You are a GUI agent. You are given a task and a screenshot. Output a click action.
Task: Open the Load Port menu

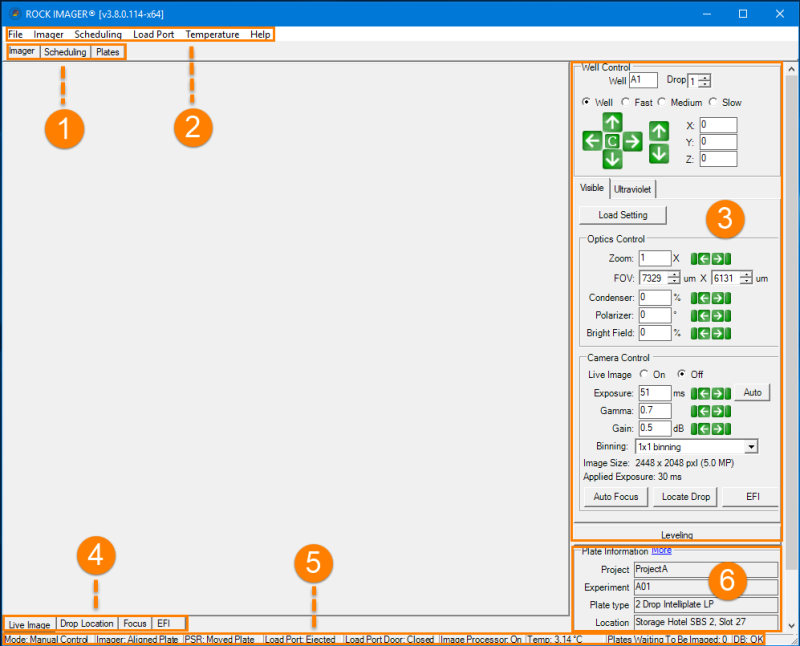pos(154,34)
